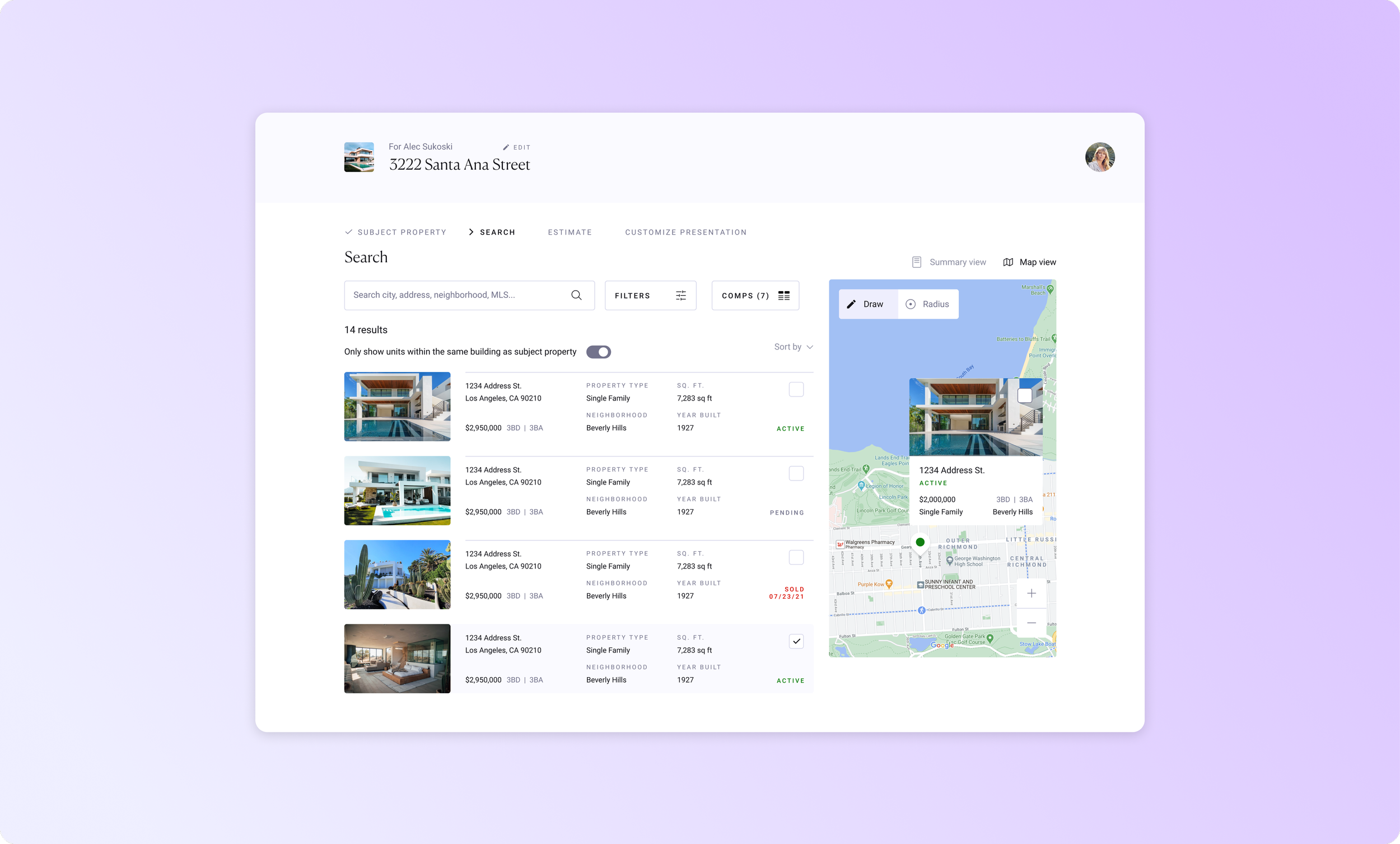Zoom in the map with the plus button
Viewport: 1400px width, 844px height.
click(1032, 593)
